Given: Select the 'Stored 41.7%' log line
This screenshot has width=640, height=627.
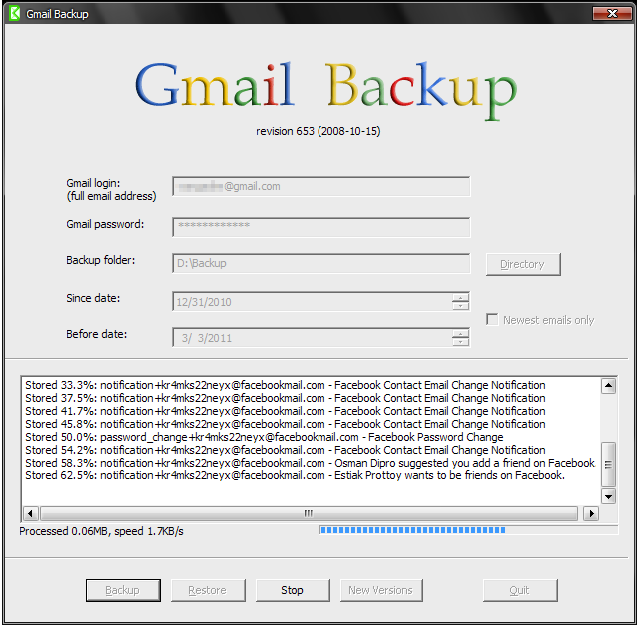Looking at the screenshot, I should 285,411.
